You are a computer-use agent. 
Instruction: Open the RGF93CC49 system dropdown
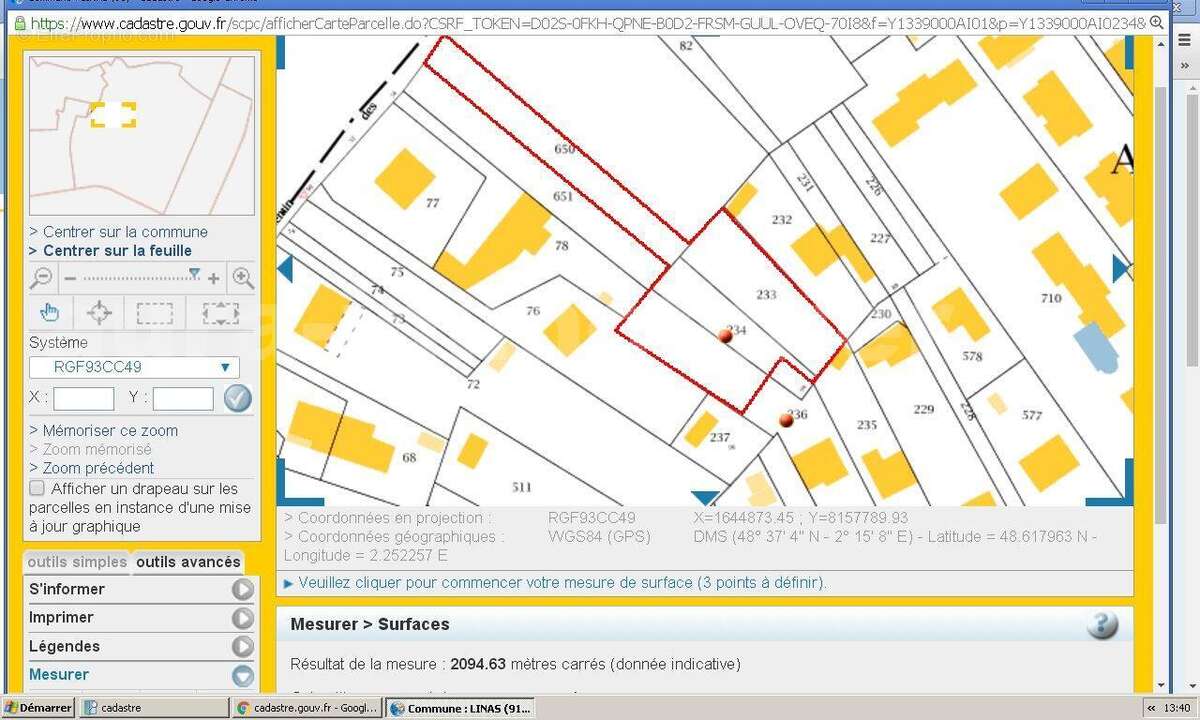134,367
